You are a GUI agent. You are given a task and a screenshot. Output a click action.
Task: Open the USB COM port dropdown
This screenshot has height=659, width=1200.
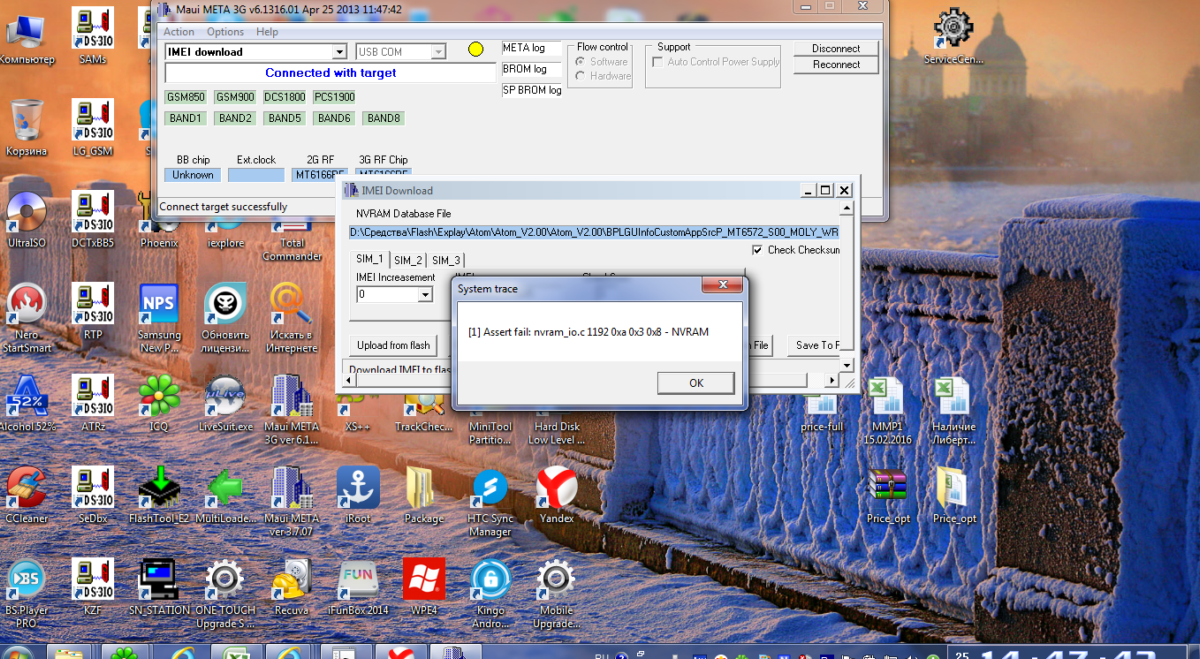pos(438,52)
